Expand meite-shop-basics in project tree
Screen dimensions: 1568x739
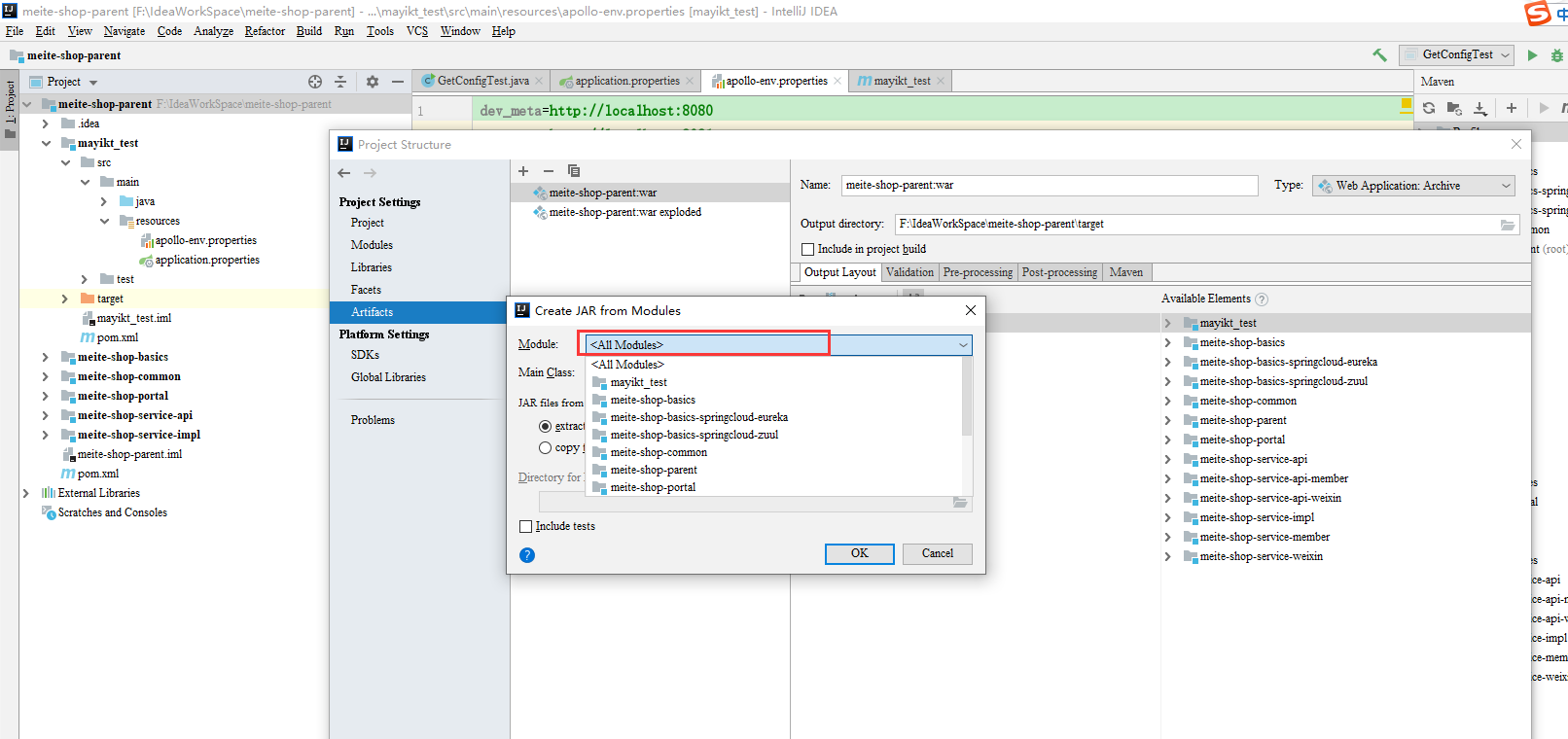[x=46, y=357]
